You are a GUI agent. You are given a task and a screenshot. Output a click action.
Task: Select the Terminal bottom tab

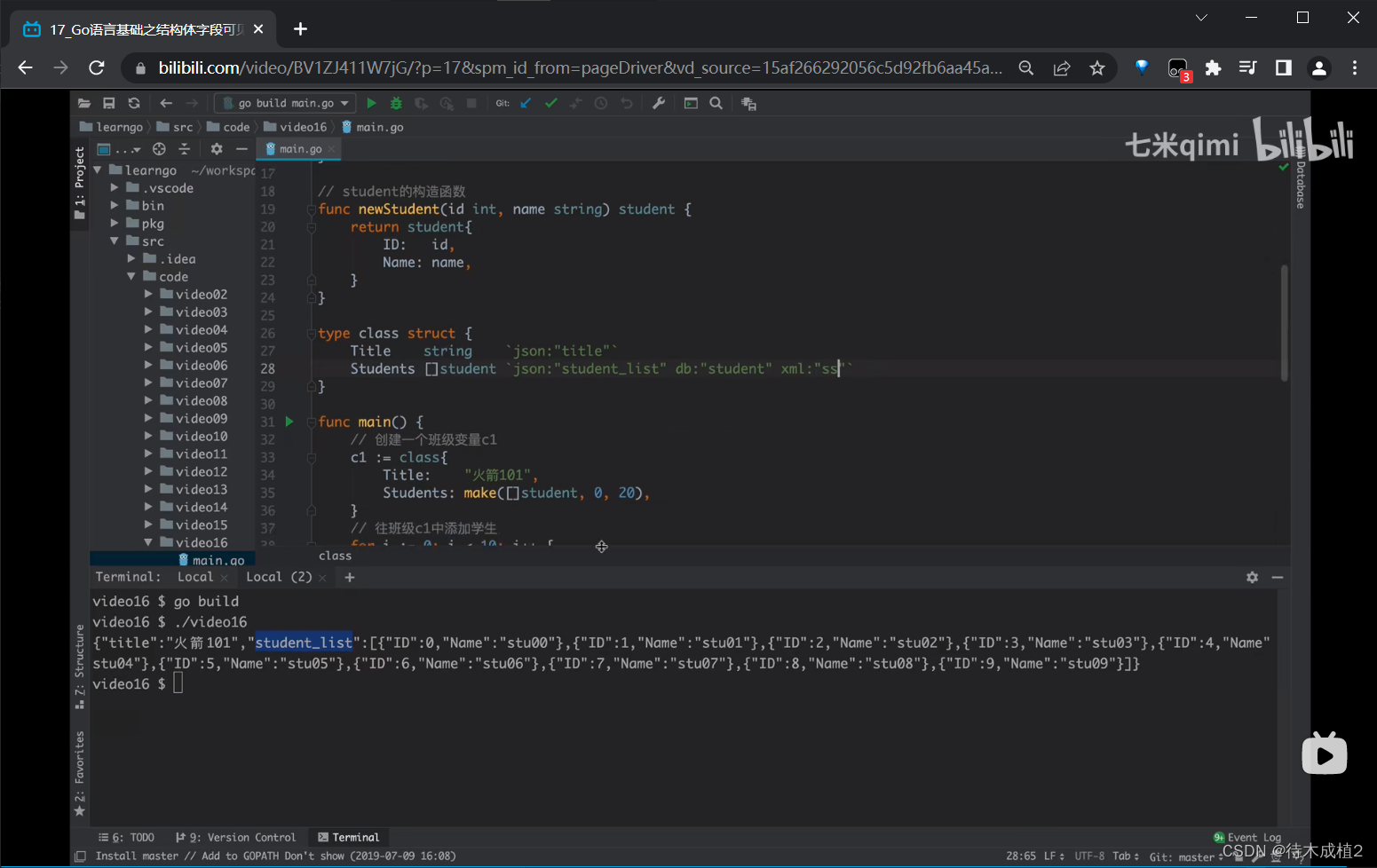click(x=349, y=837)
